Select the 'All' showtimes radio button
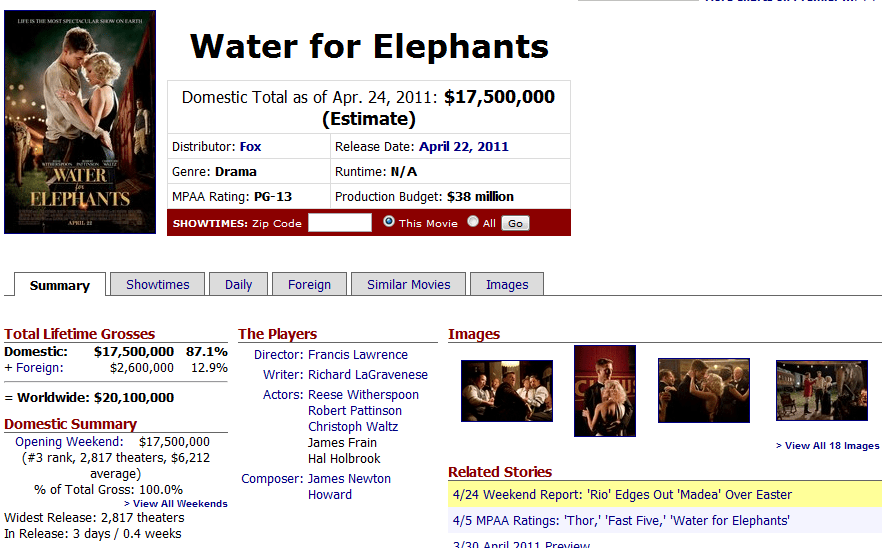 coord(473,222)
